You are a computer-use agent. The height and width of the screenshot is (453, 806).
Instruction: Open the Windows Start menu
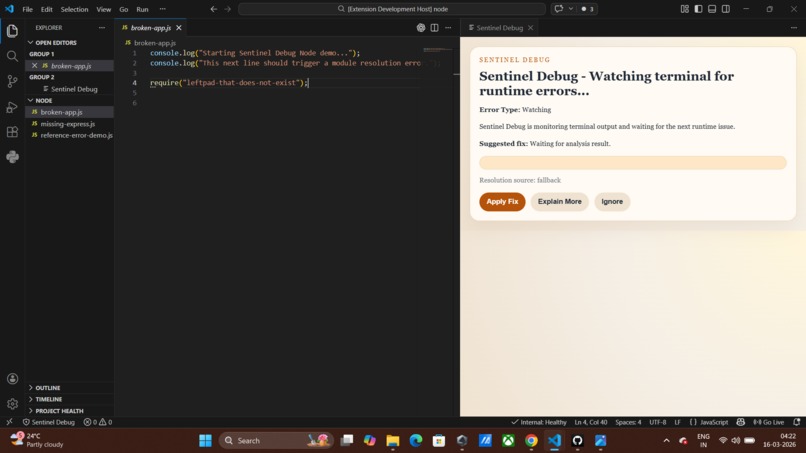click(206, 441)
